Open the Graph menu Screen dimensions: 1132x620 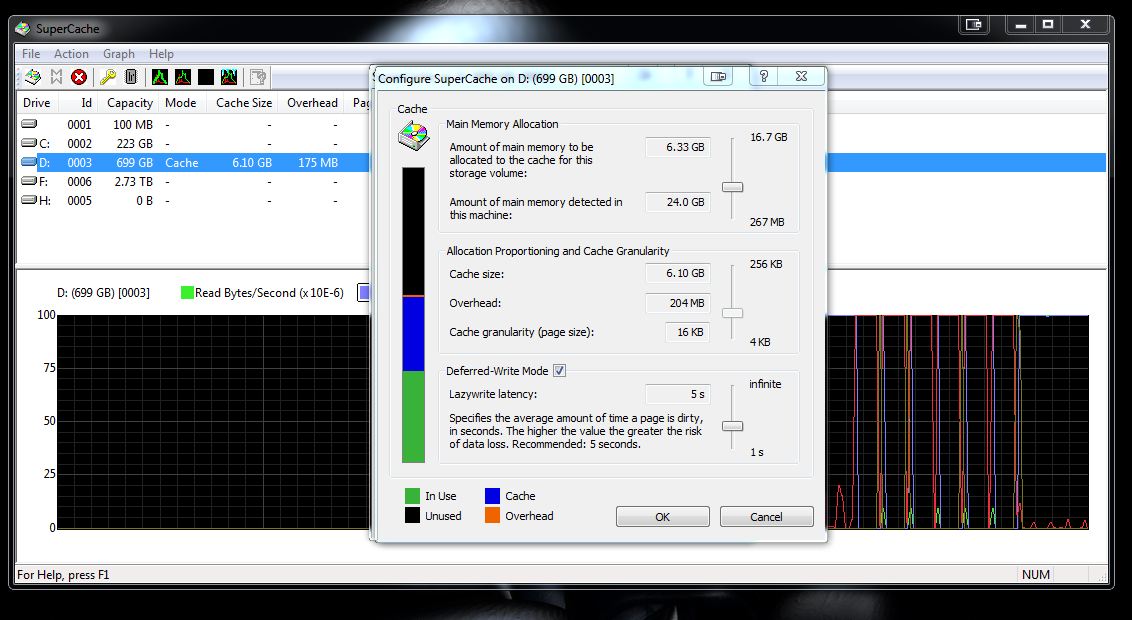click(x=119, y=53)
